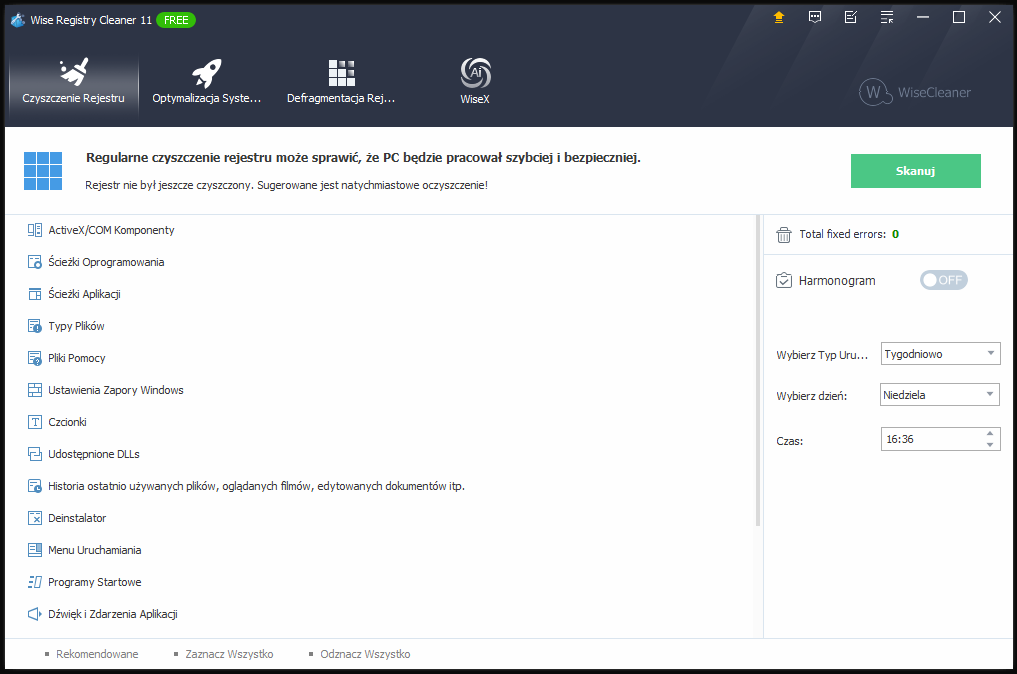Click the trash icon beside Total fixed errors

coord(784,234)
